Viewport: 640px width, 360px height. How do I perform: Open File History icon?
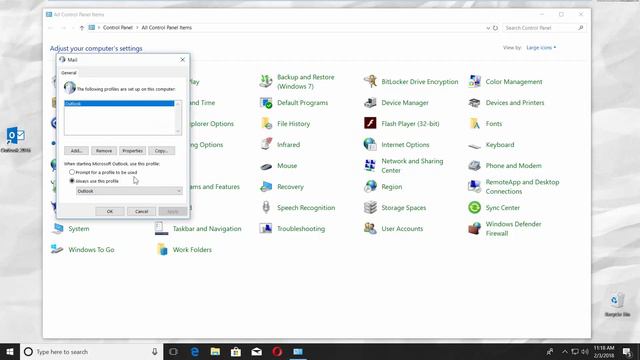(x=266, y=123)
